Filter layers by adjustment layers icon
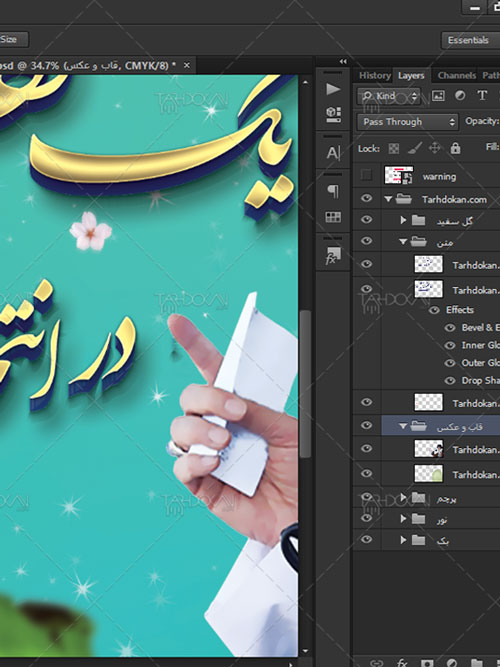 [x=460, y=96]
